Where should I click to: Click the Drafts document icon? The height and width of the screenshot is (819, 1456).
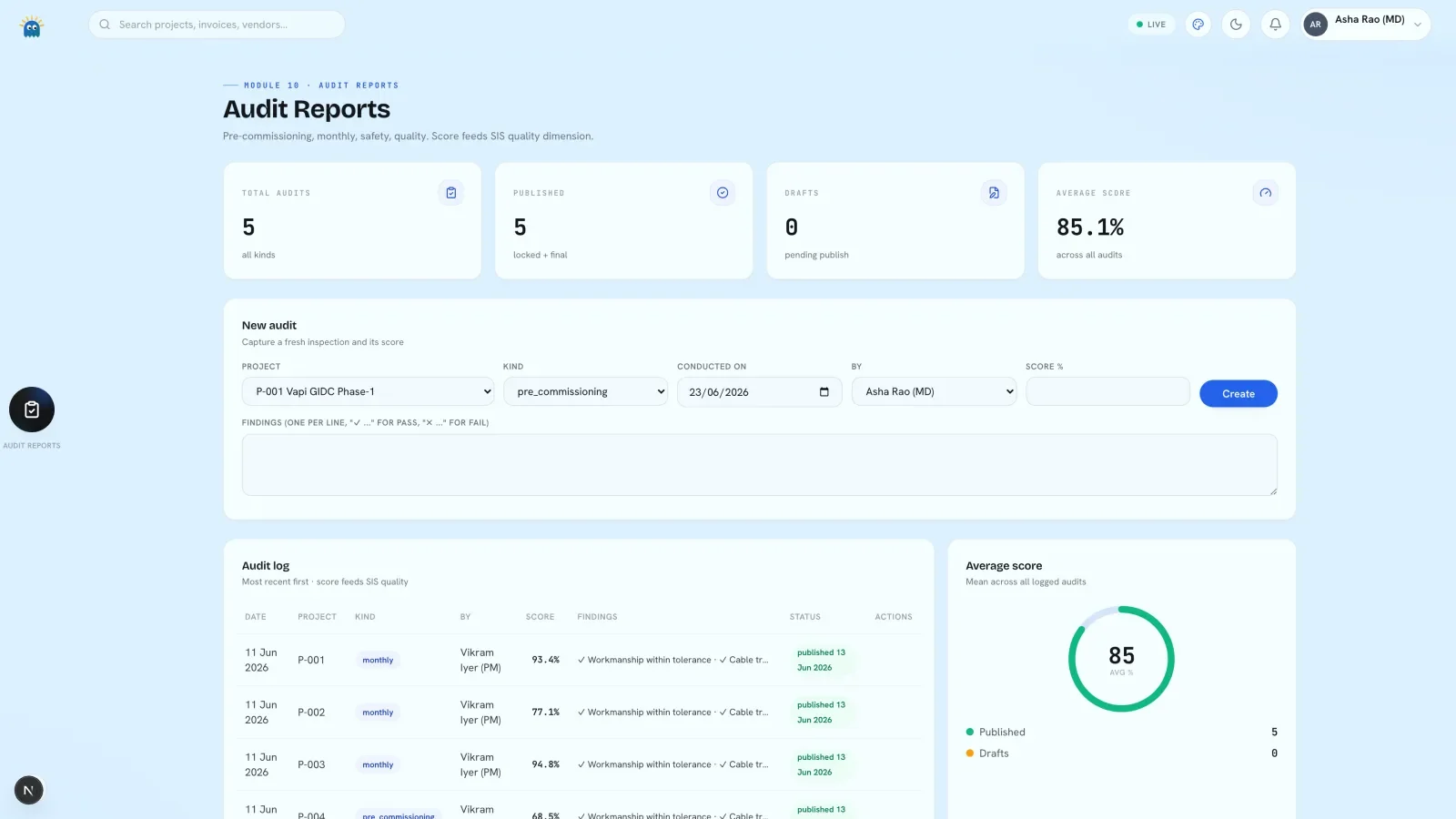[x=994, y=193]
